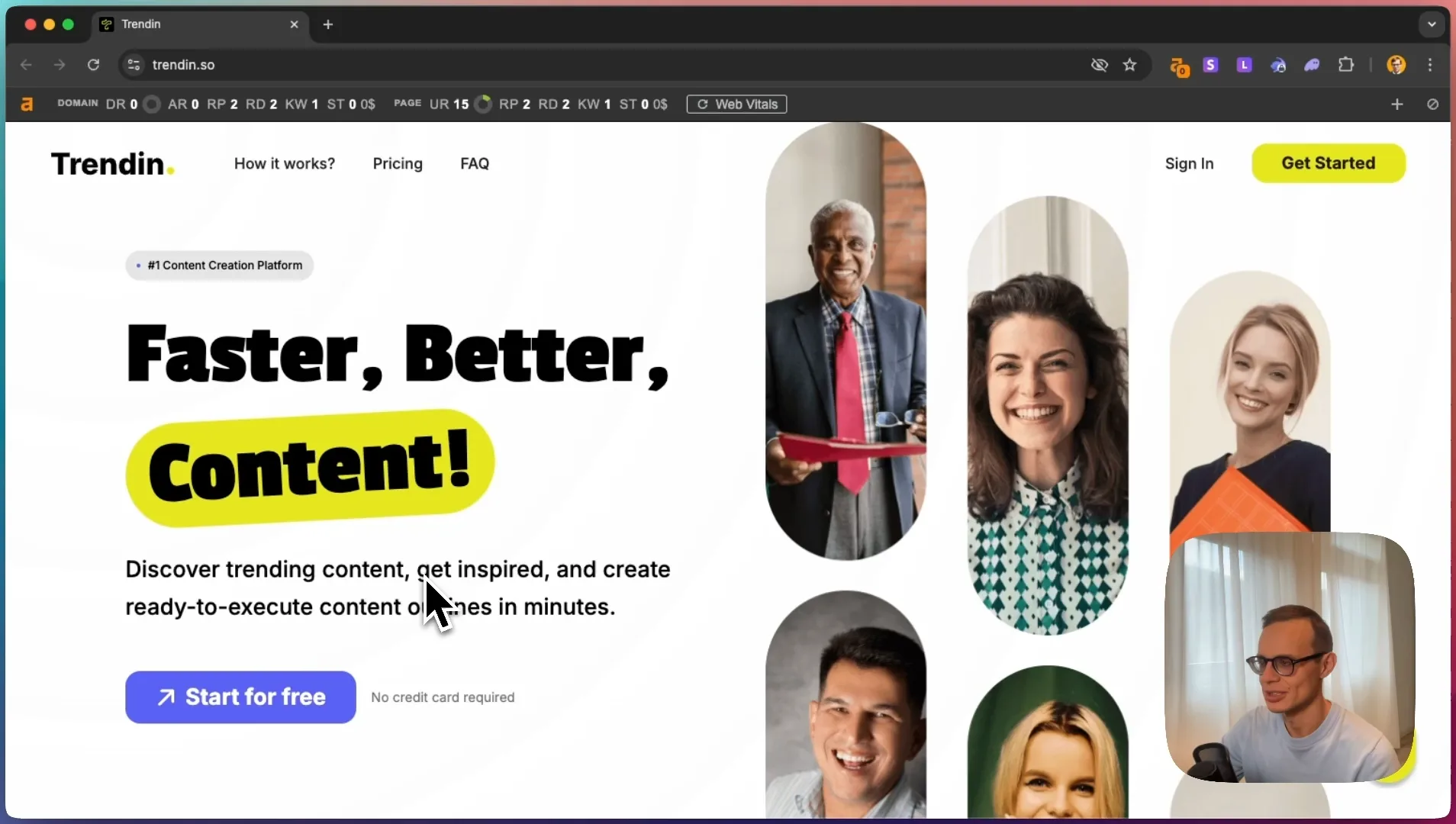Expand the tab search chevron dropdown

(1432, 24)
